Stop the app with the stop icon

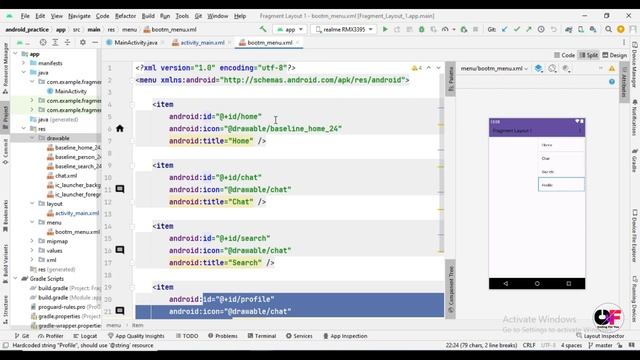(x=476, y=29)
